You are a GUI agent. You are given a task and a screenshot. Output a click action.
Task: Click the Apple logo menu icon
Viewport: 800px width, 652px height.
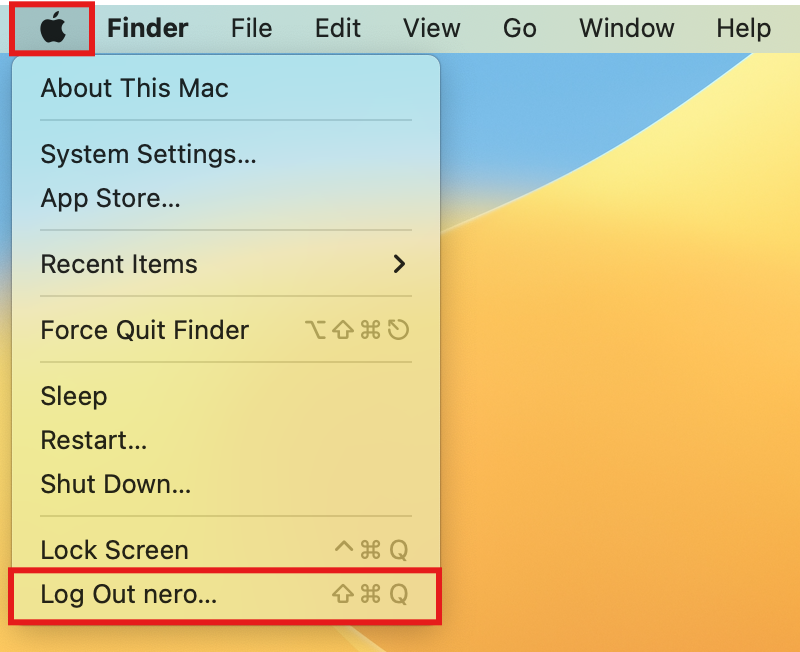53,28
